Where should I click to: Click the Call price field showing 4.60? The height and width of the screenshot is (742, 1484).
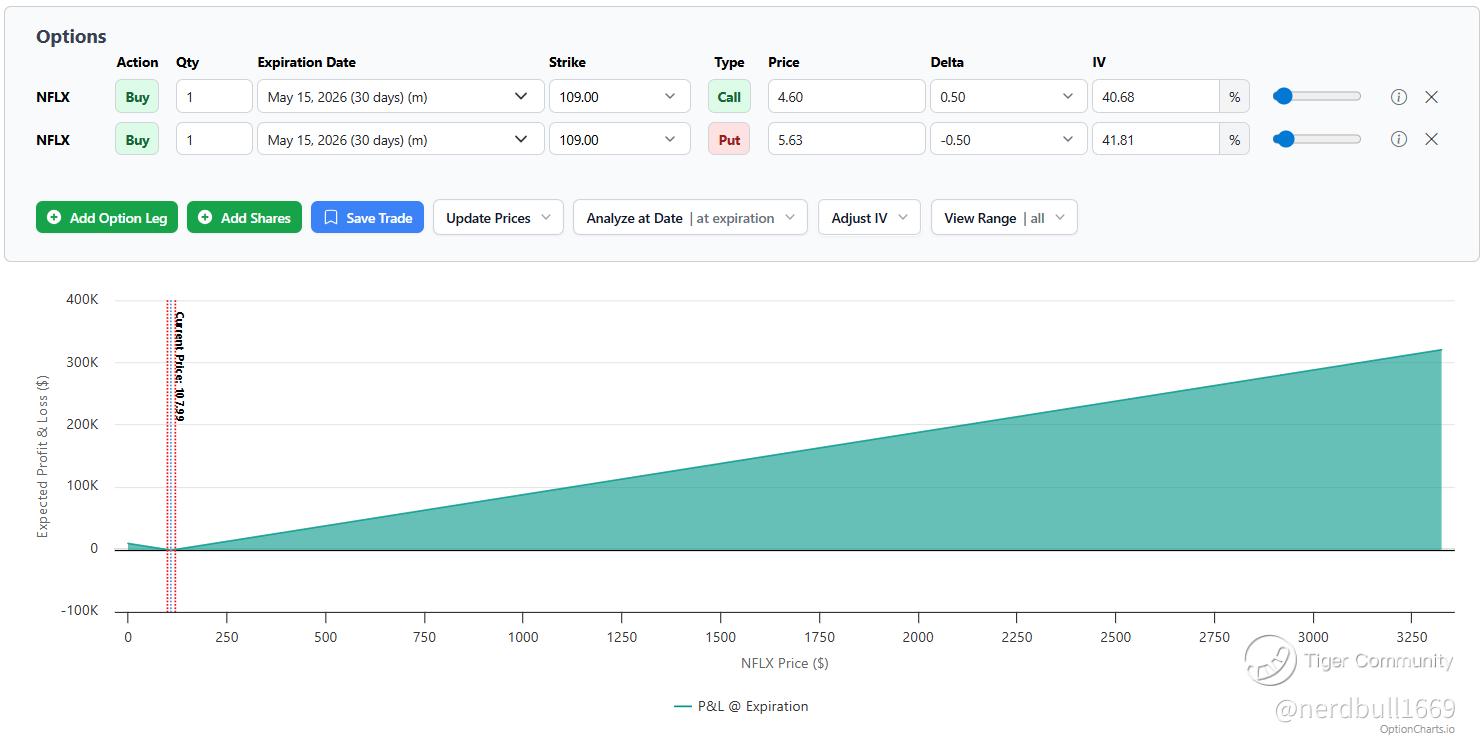point(846,97)
